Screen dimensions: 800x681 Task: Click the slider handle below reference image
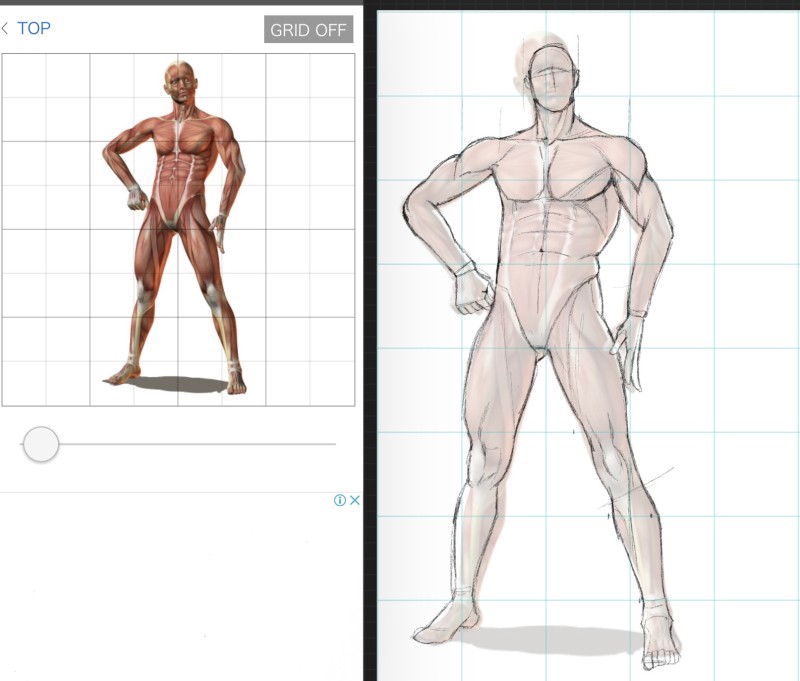(41, 444)
